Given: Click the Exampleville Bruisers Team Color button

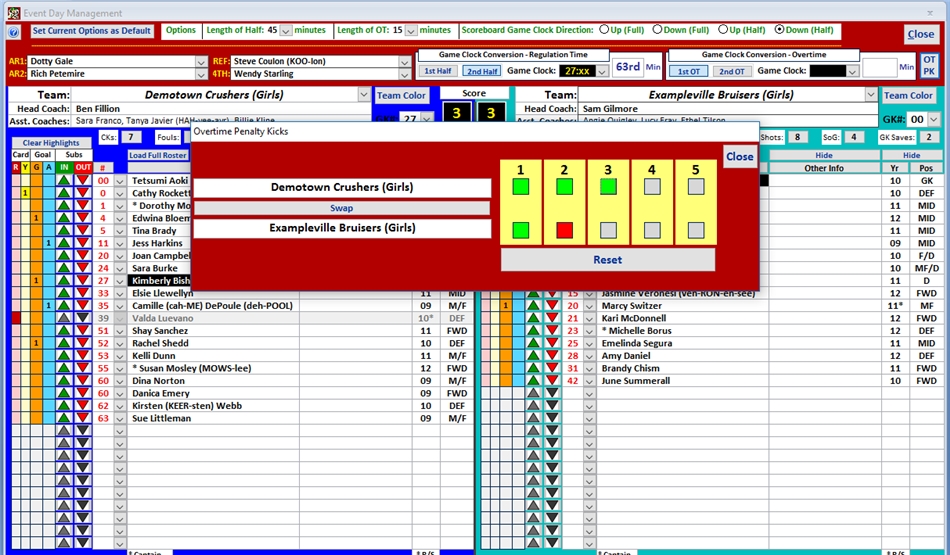Looking at the screenshot, I should [x=908, y=95].
